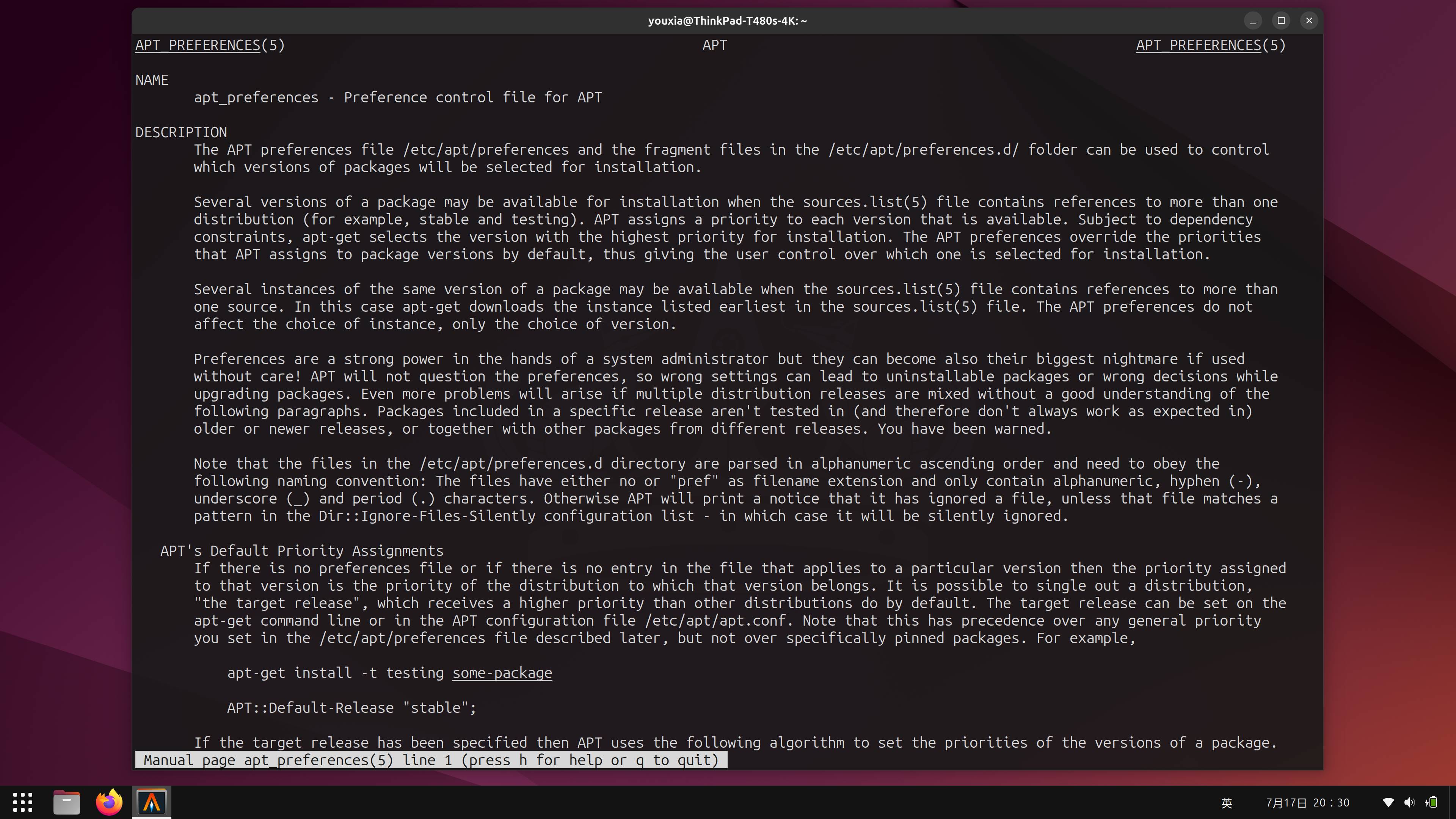The image size is (1456, 819).
Task: Click the centered APT header text
Action: click(x=714, y=45)
